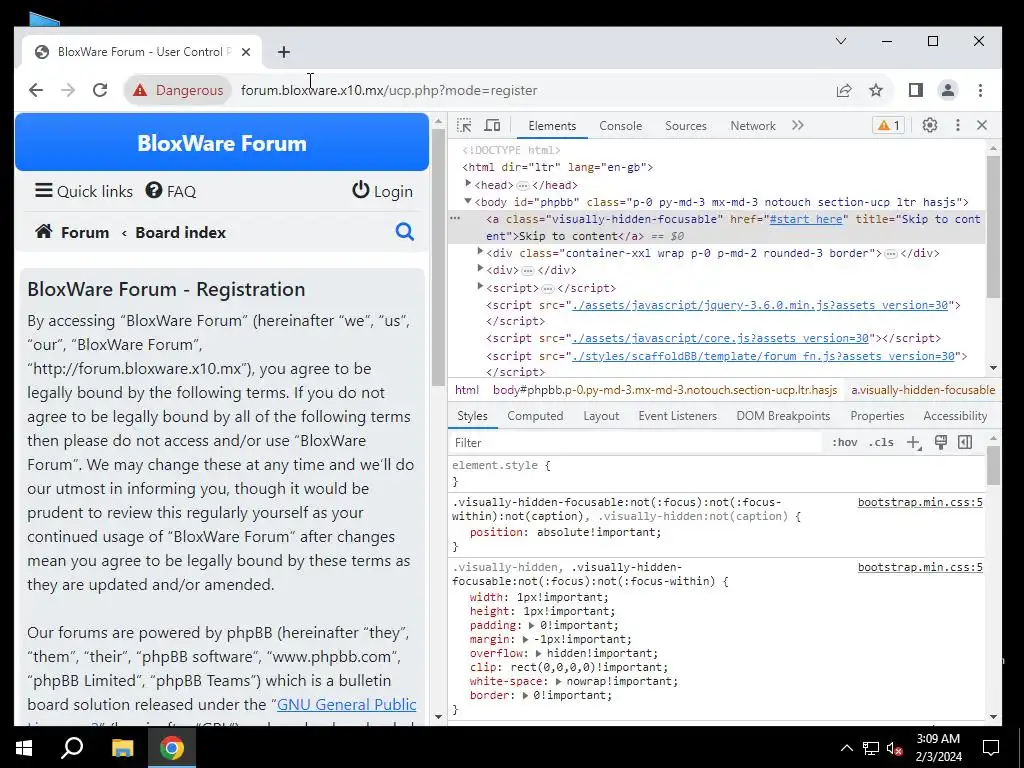This screenshot has height=768, width=1024.
Task: Toggle Chrome side panel icon
Action: (x=916, y=90)
